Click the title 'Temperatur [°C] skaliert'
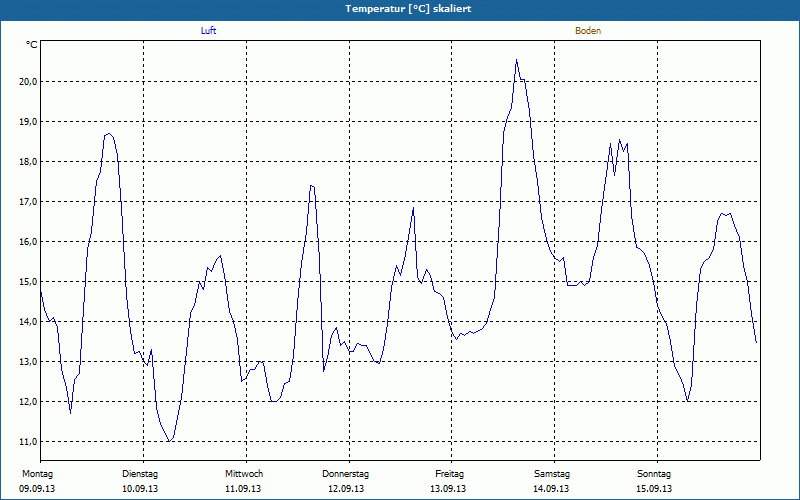Image resolution: width=800 pixels, height=500 pixels. (408, 9)
